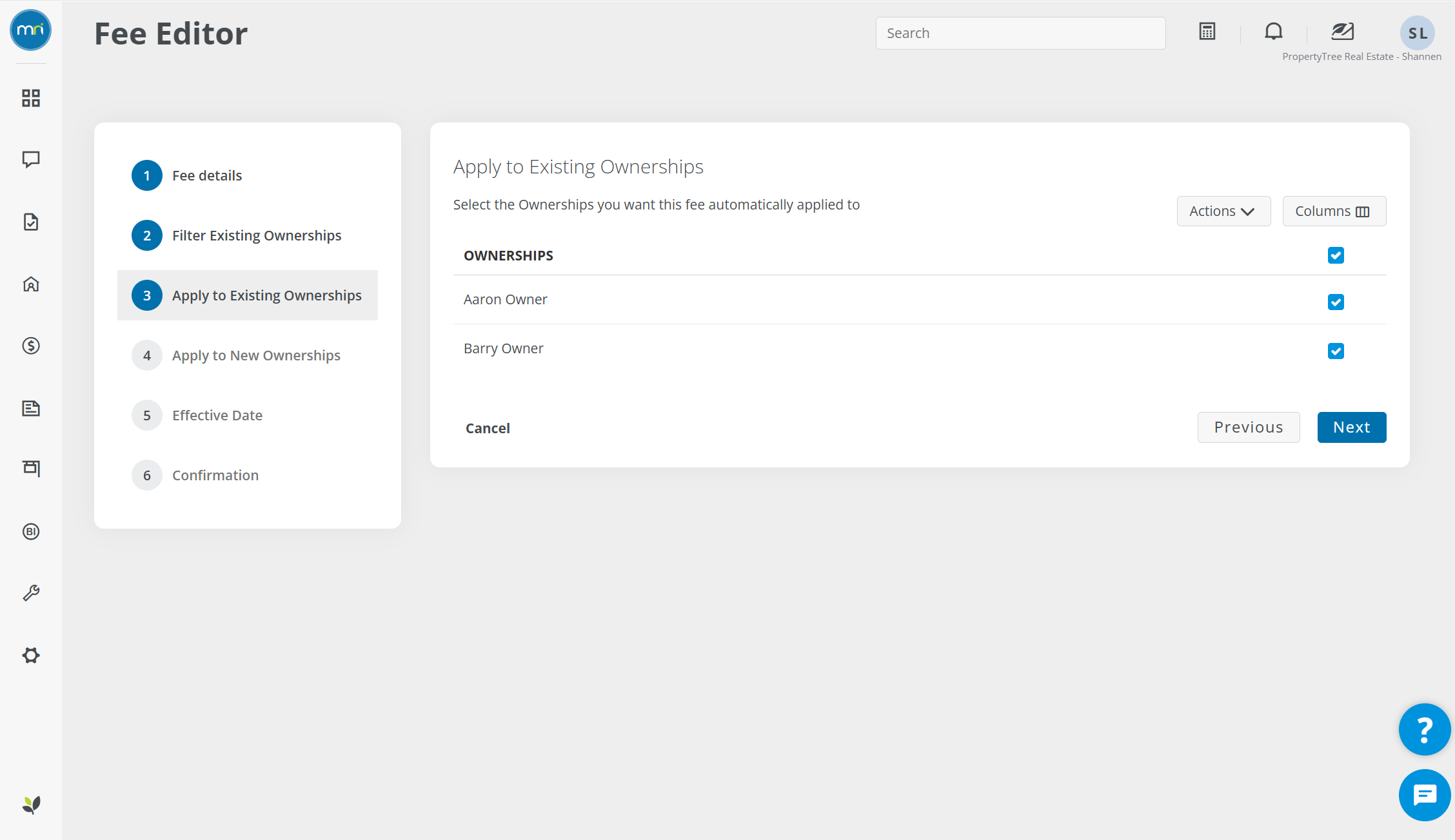Open the reports newspaper sidebar icon

31,408
